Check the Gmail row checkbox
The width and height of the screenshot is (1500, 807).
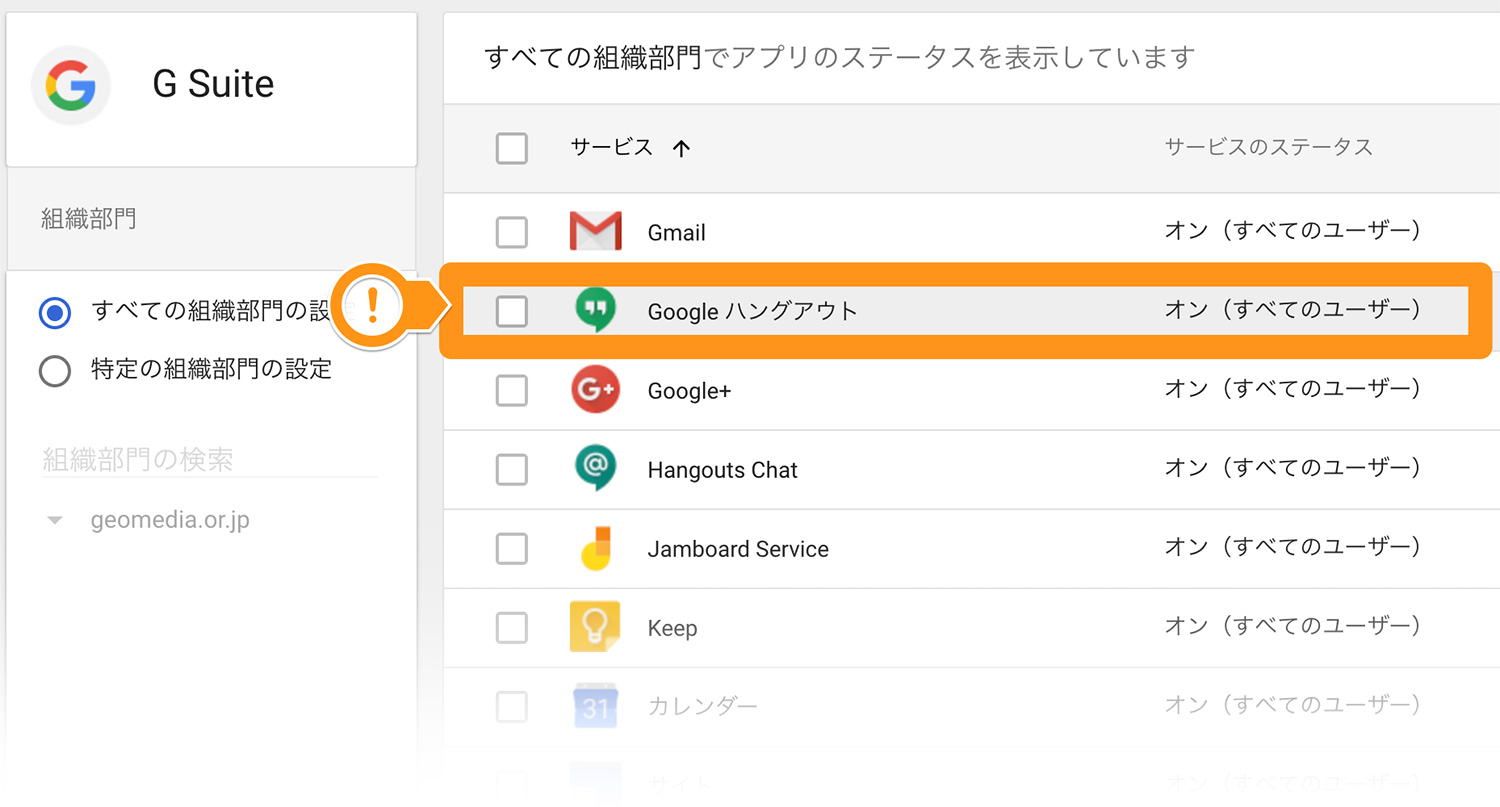[512, 232]
